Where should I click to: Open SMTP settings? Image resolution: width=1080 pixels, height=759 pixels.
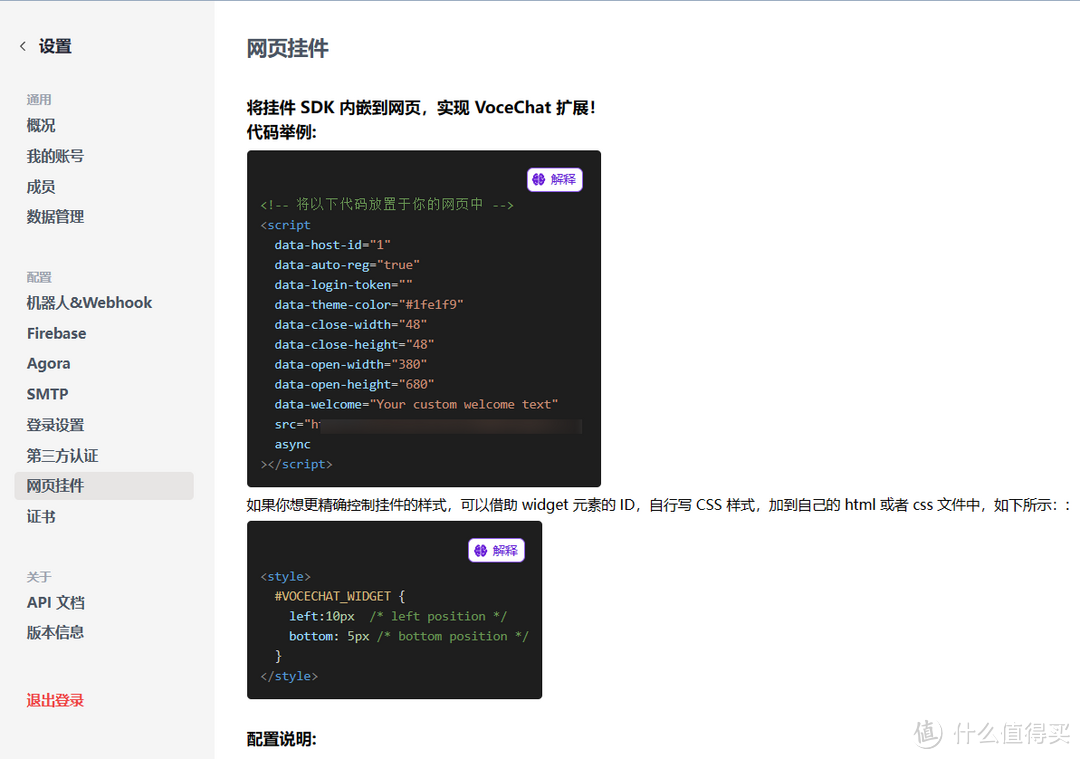(48, 394)
